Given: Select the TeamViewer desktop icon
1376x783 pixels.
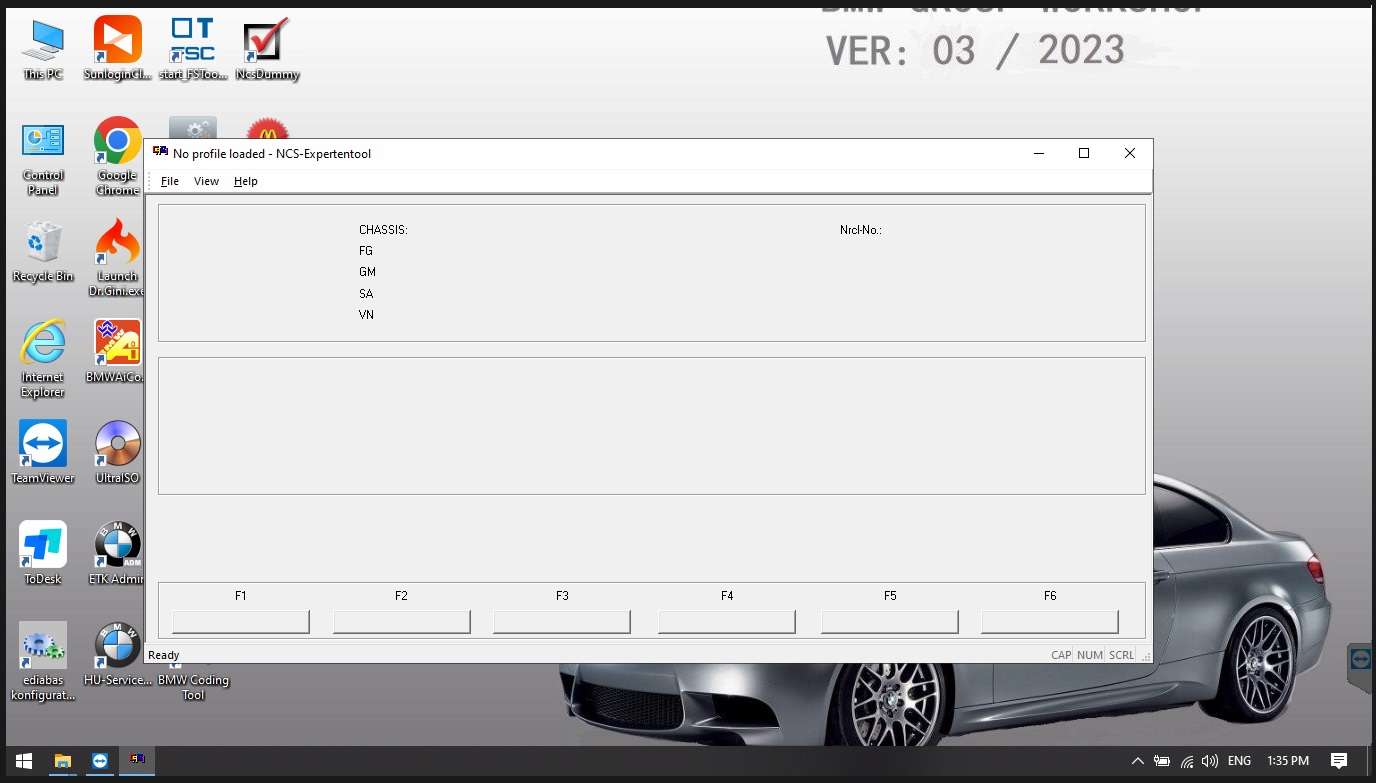Looking at the screenshot, I should pos(43,445).
